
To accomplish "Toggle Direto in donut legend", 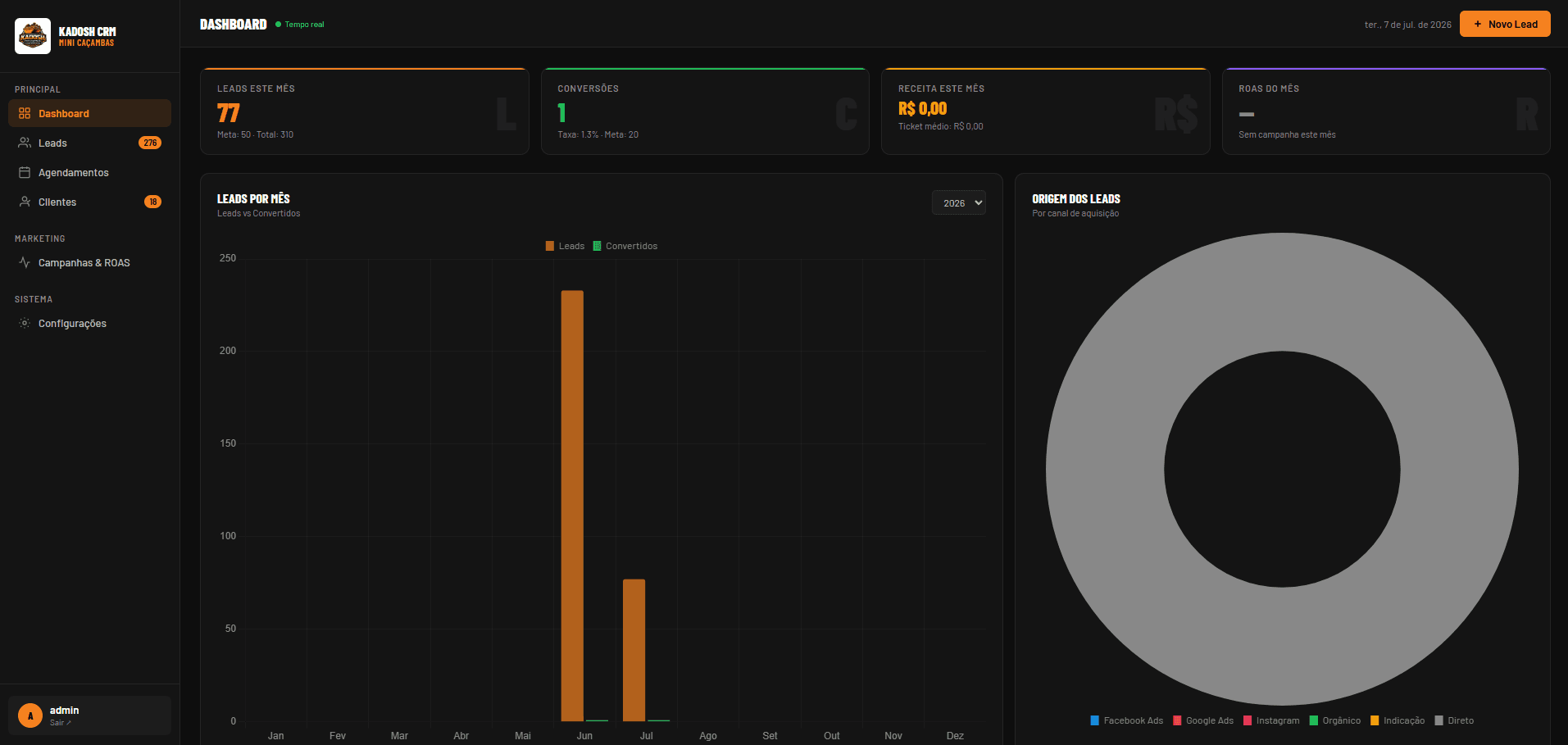I will tap(1454, 720).
